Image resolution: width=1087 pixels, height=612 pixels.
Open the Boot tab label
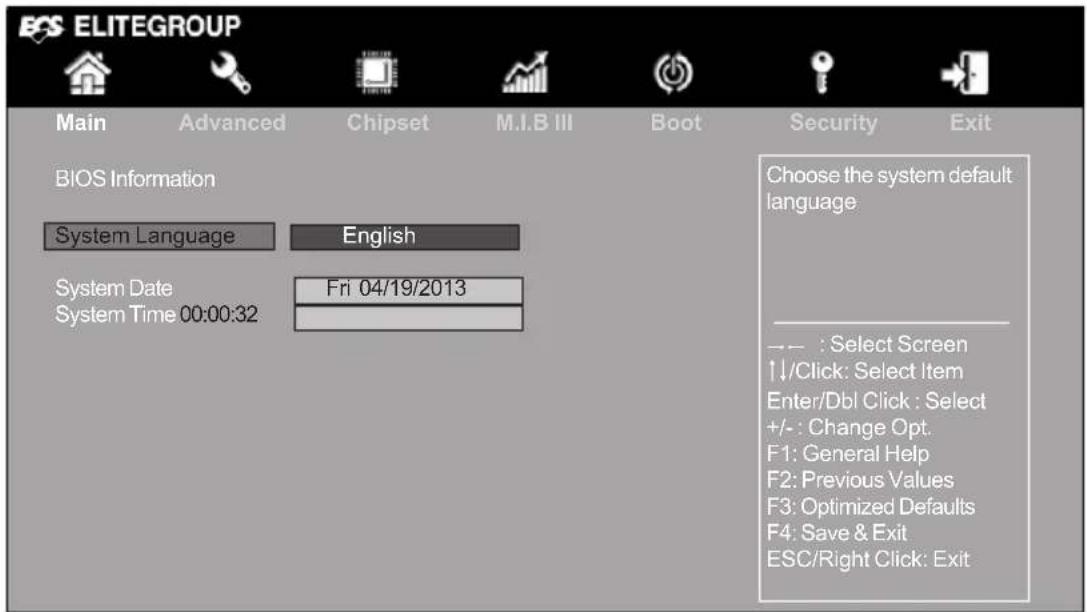(x=676, y=123)
